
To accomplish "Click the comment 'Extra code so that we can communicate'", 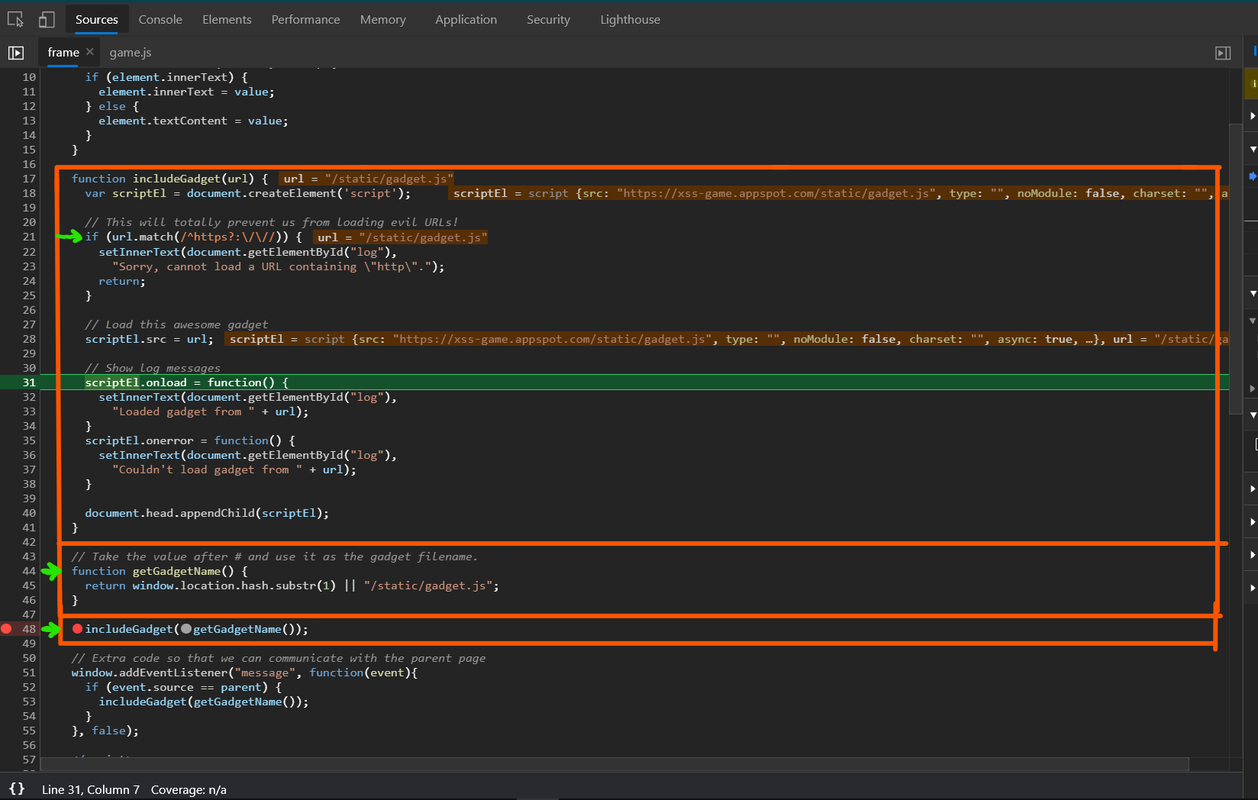I will [x=278, y=658].
